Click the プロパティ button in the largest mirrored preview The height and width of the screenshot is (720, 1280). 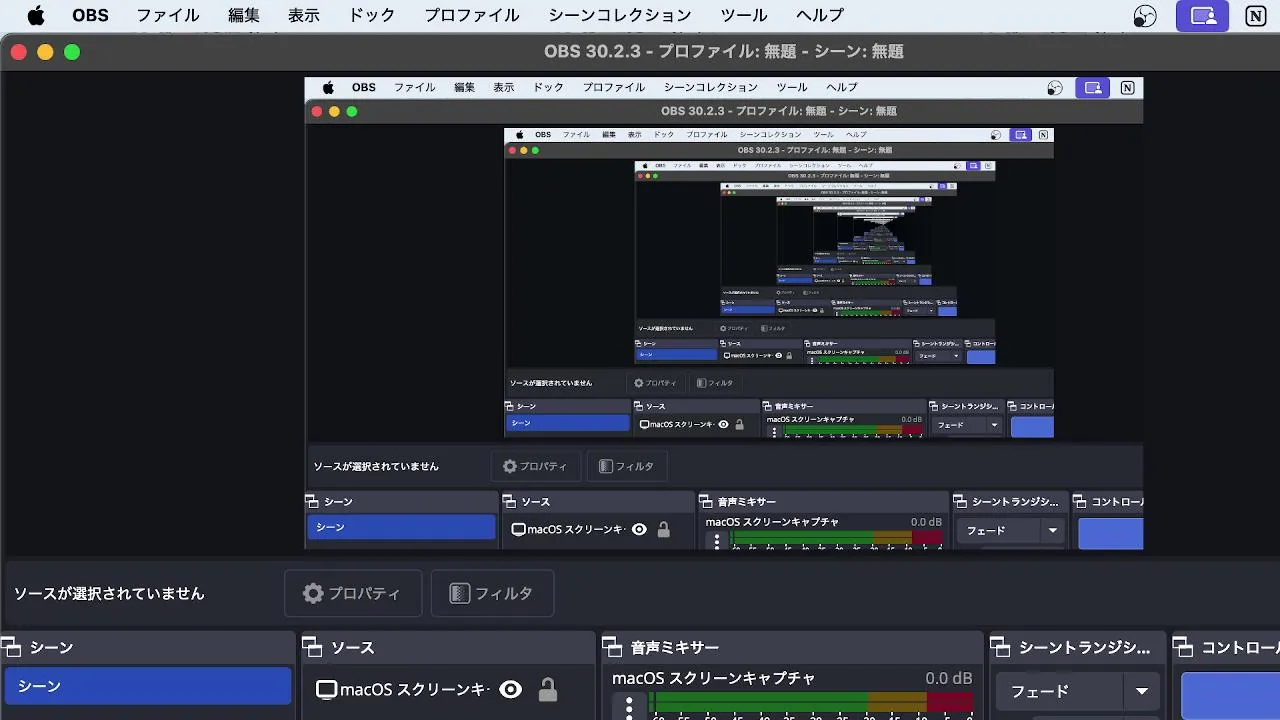[x=535, y=466]
